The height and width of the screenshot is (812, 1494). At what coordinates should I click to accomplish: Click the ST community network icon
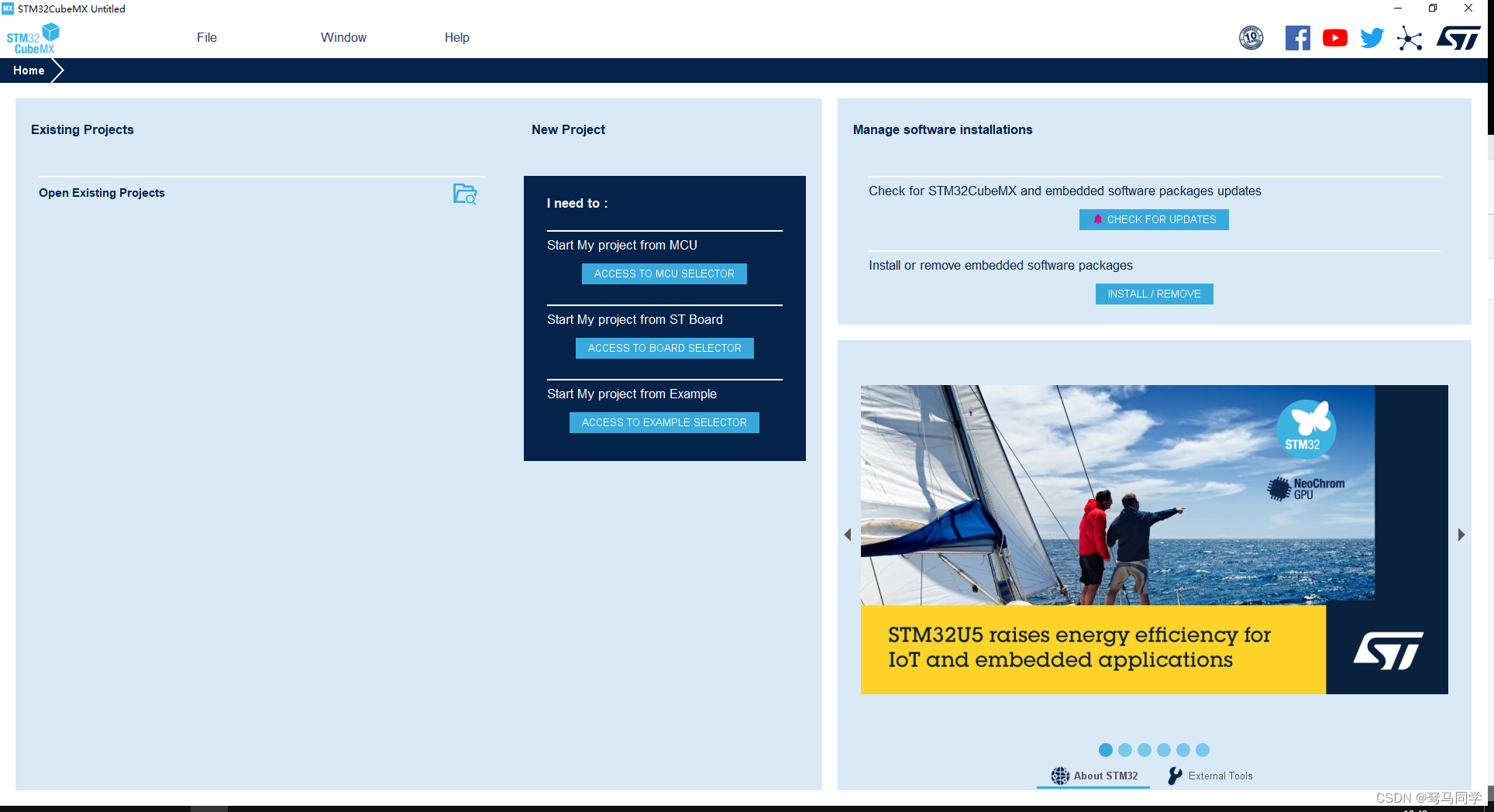pyautogui.click(x=1410, y=38)
